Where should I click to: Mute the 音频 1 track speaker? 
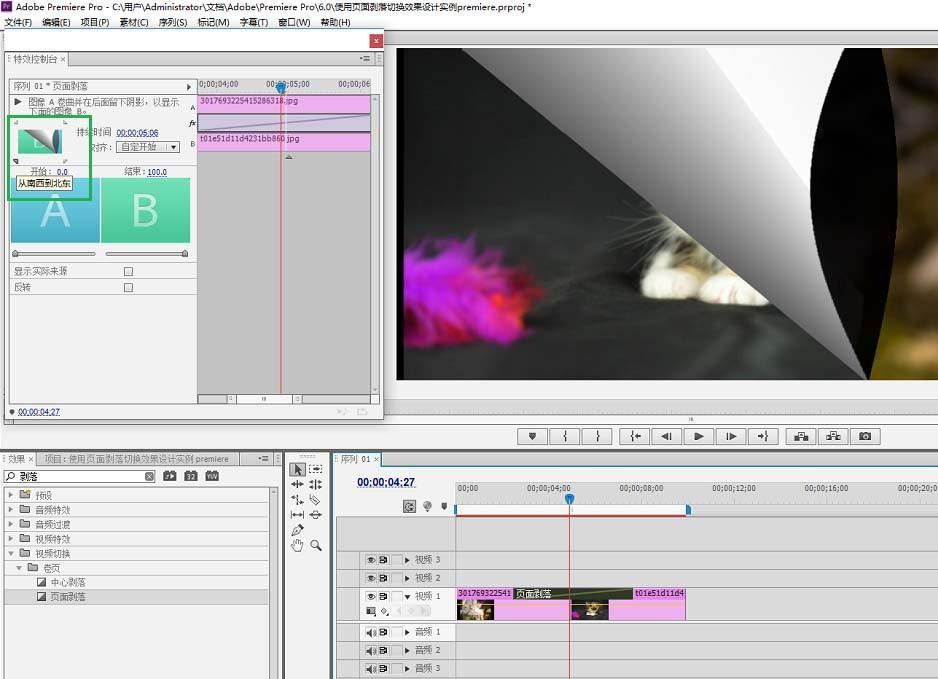[x=370, y=632]
